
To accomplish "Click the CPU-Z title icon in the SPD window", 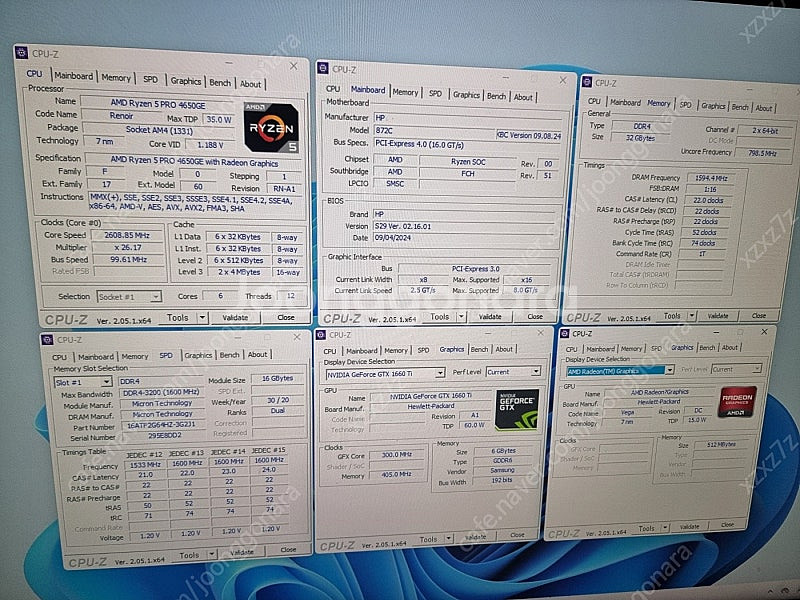I will tap(47, 339).
